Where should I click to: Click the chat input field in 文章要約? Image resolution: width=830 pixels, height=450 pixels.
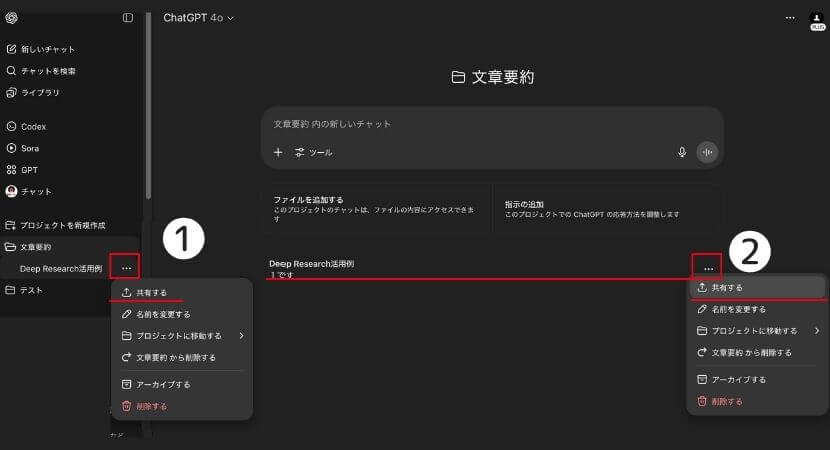(492, 124)
